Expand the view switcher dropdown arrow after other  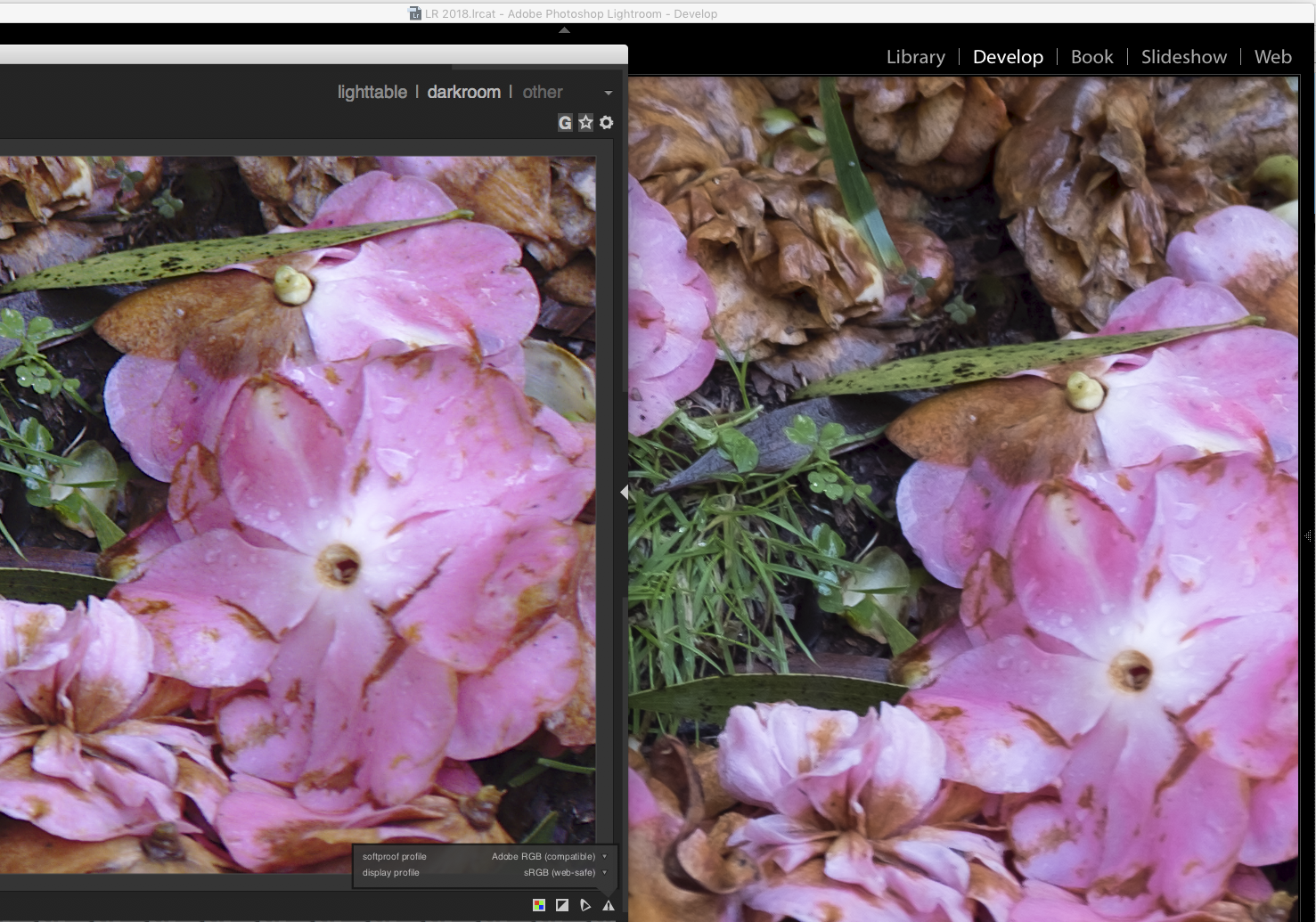point(608,93)
